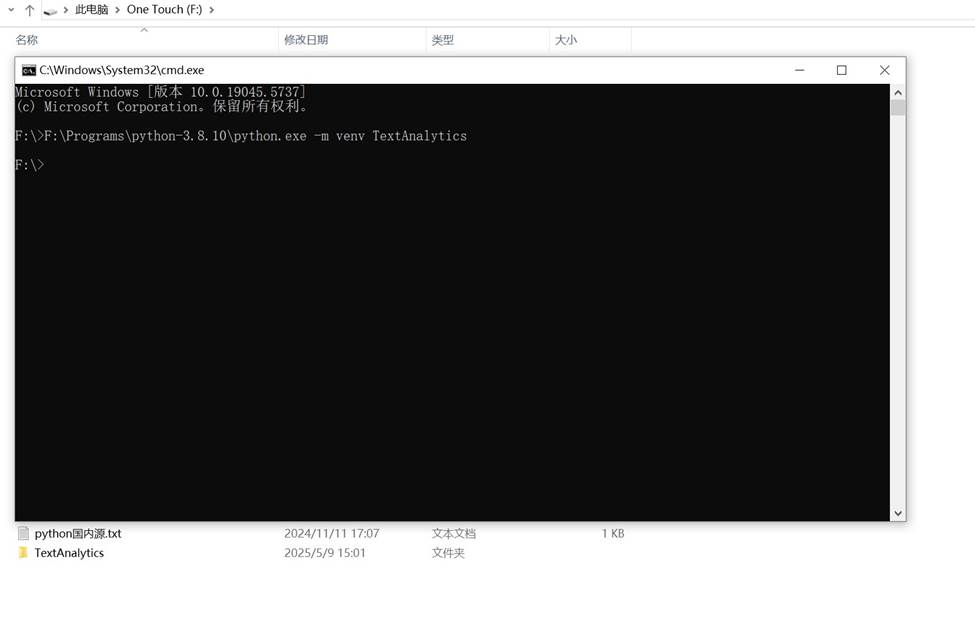Minimize the cmd.exe window

tap(799, 70)
